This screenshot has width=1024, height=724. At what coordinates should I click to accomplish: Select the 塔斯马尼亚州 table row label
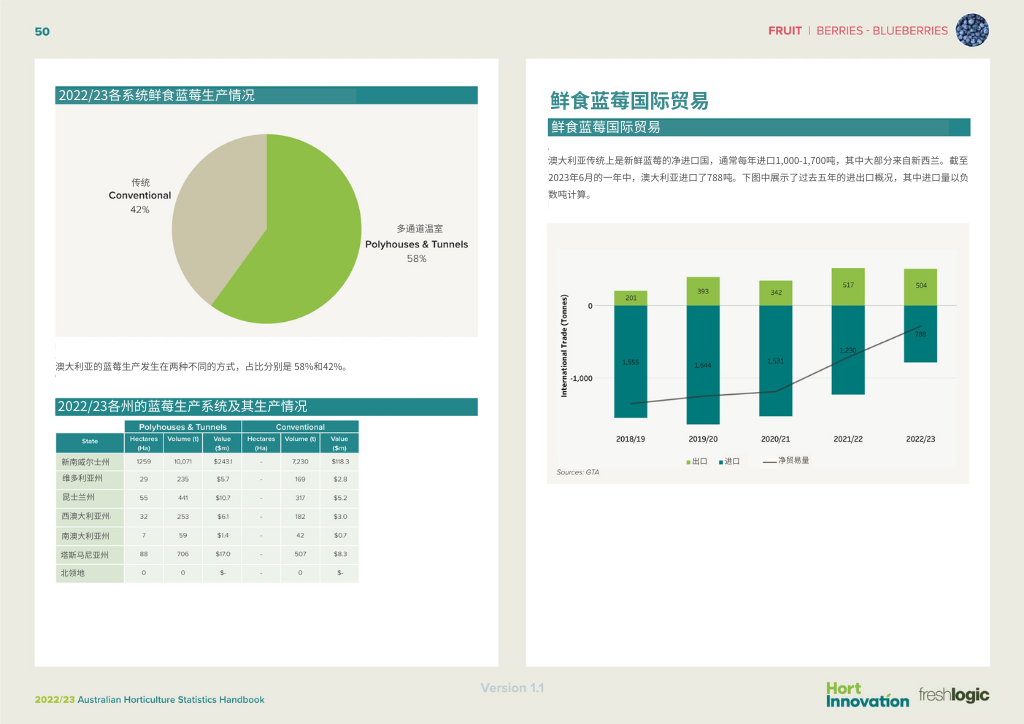[85, 554]
